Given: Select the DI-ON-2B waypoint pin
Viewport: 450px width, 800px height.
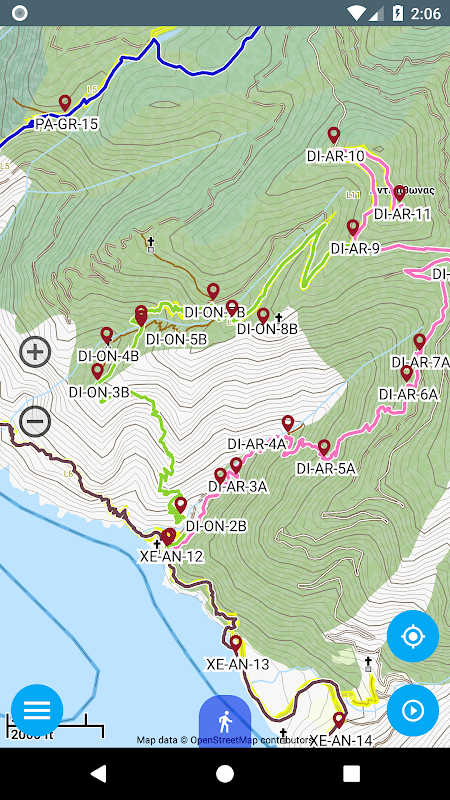Looking at the screenshot, I should (x=181, y=505).
